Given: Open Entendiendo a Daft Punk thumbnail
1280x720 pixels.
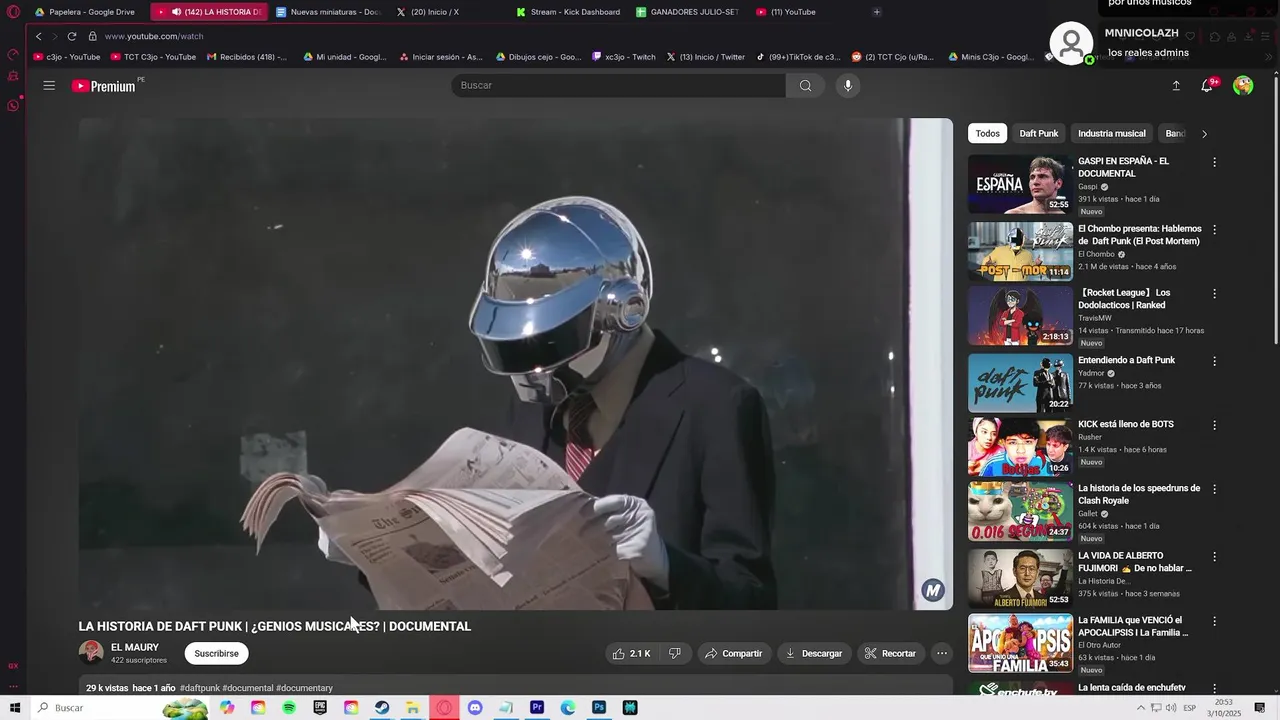Looking at the screenshot, I should coord(1020,383).
